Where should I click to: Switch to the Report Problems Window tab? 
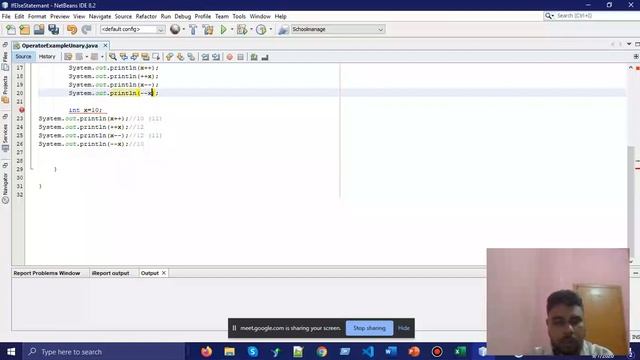pyautogui.click(x=47, y=273)
